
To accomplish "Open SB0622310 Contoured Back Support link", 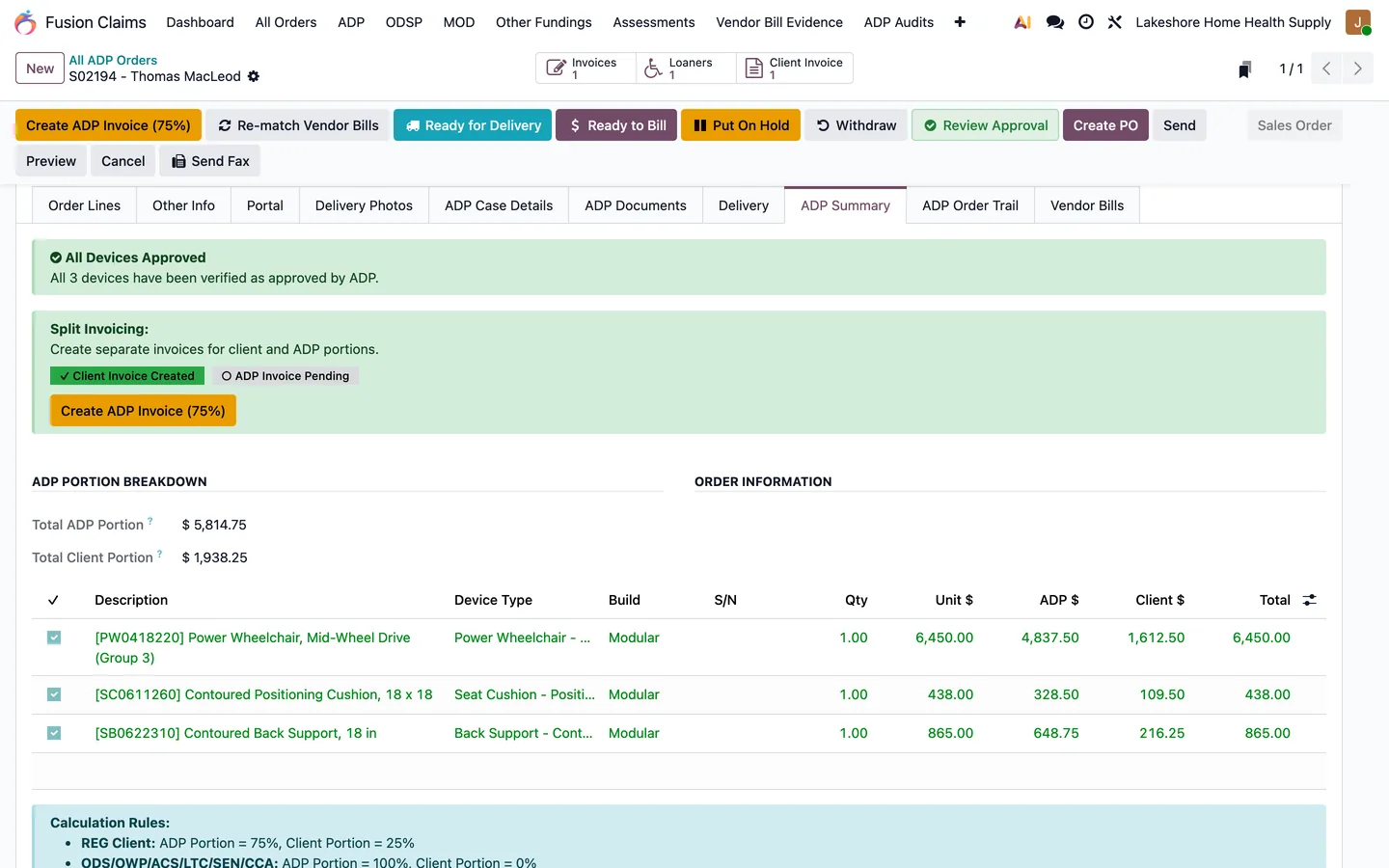I will pos(235,733).
